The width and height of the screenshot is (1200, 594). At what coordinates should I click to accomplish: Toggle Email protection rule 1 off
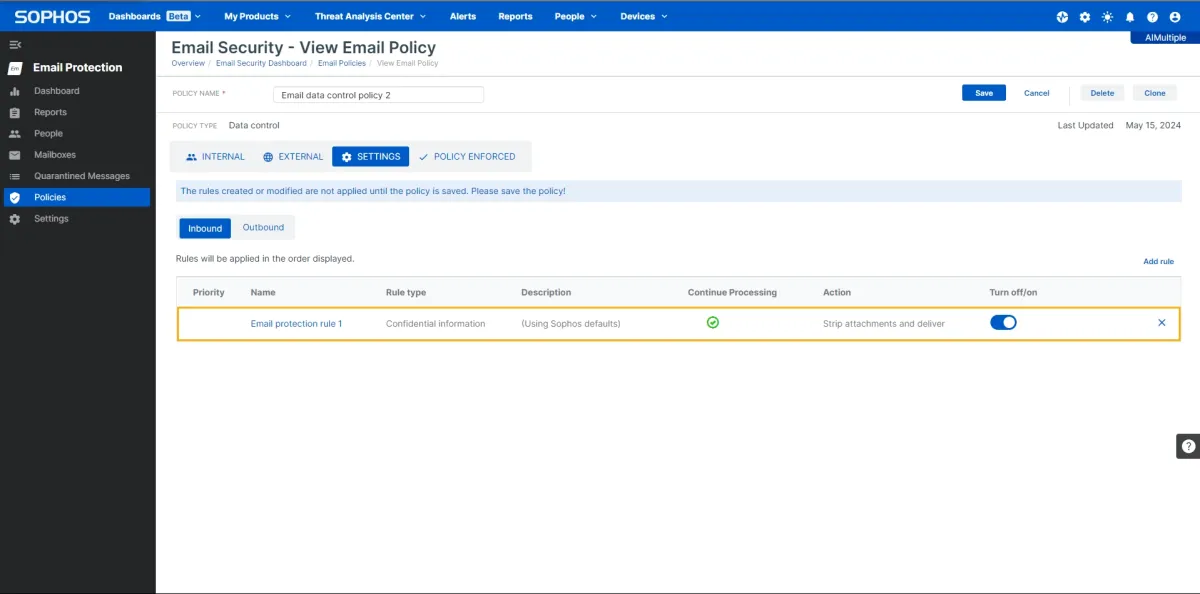(1003, 322)
